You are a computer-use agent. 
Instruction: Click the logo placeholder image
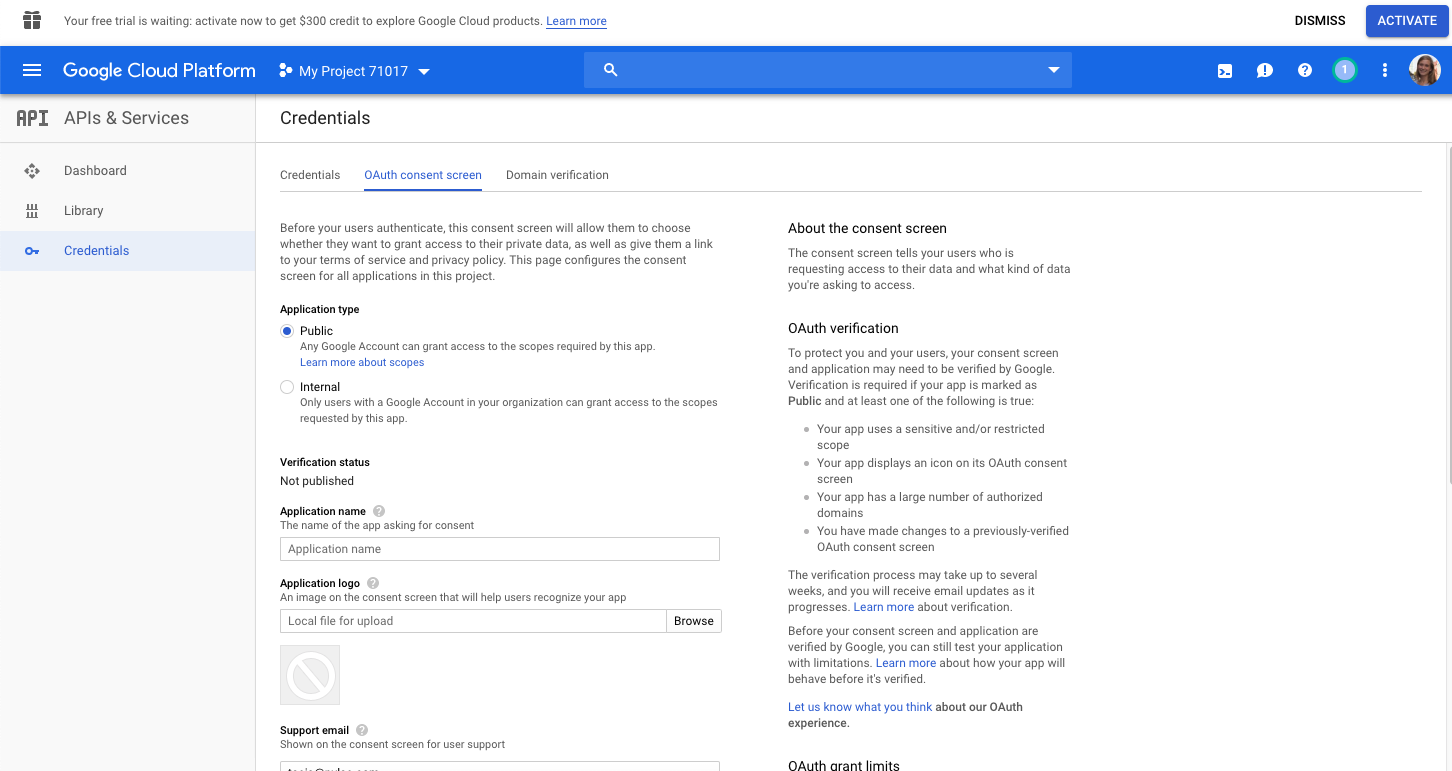click(x=310, y=675)
